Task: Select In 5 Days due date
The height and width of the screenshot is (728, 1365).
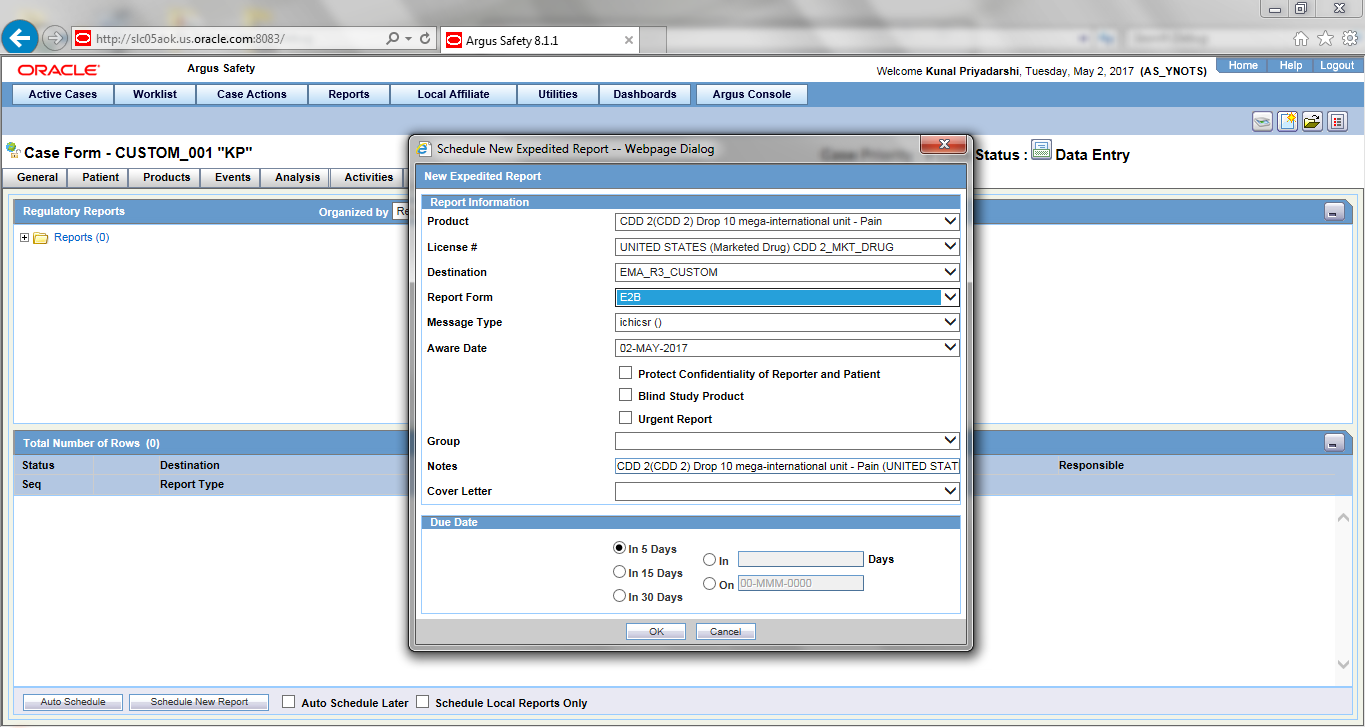Action: point(620,548)
